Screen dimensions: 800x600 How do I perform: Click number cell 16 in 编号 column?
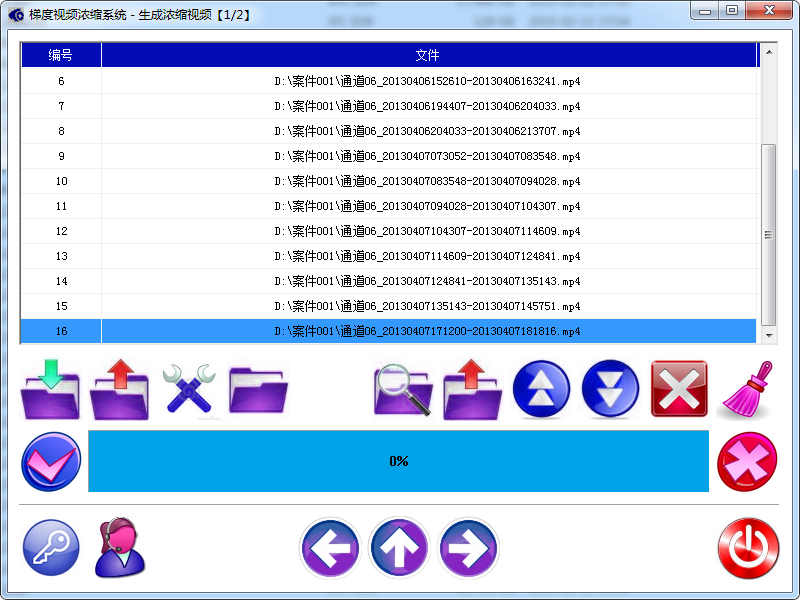(x=61, y=331)
